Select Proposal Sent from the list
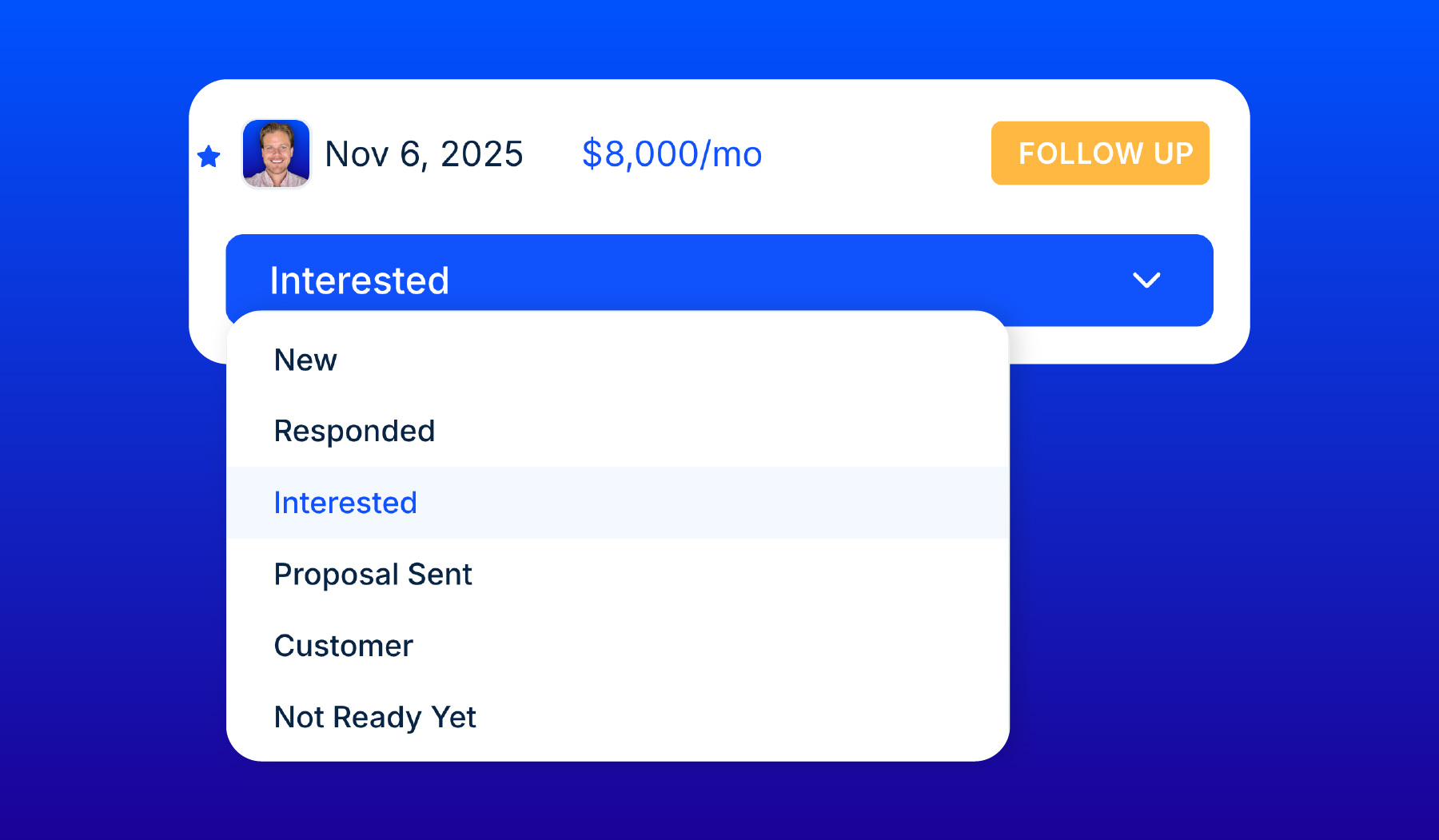This screenshot has width=1439, height=840. [373, 574]
